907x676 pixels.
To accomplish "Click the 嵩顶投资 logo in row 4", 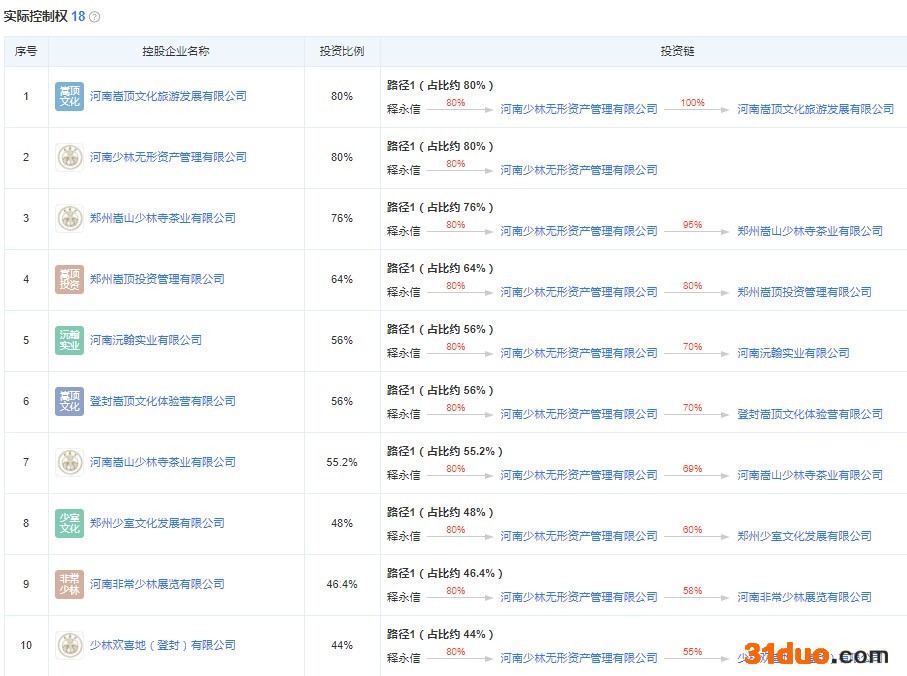I will tap(69, 280).
